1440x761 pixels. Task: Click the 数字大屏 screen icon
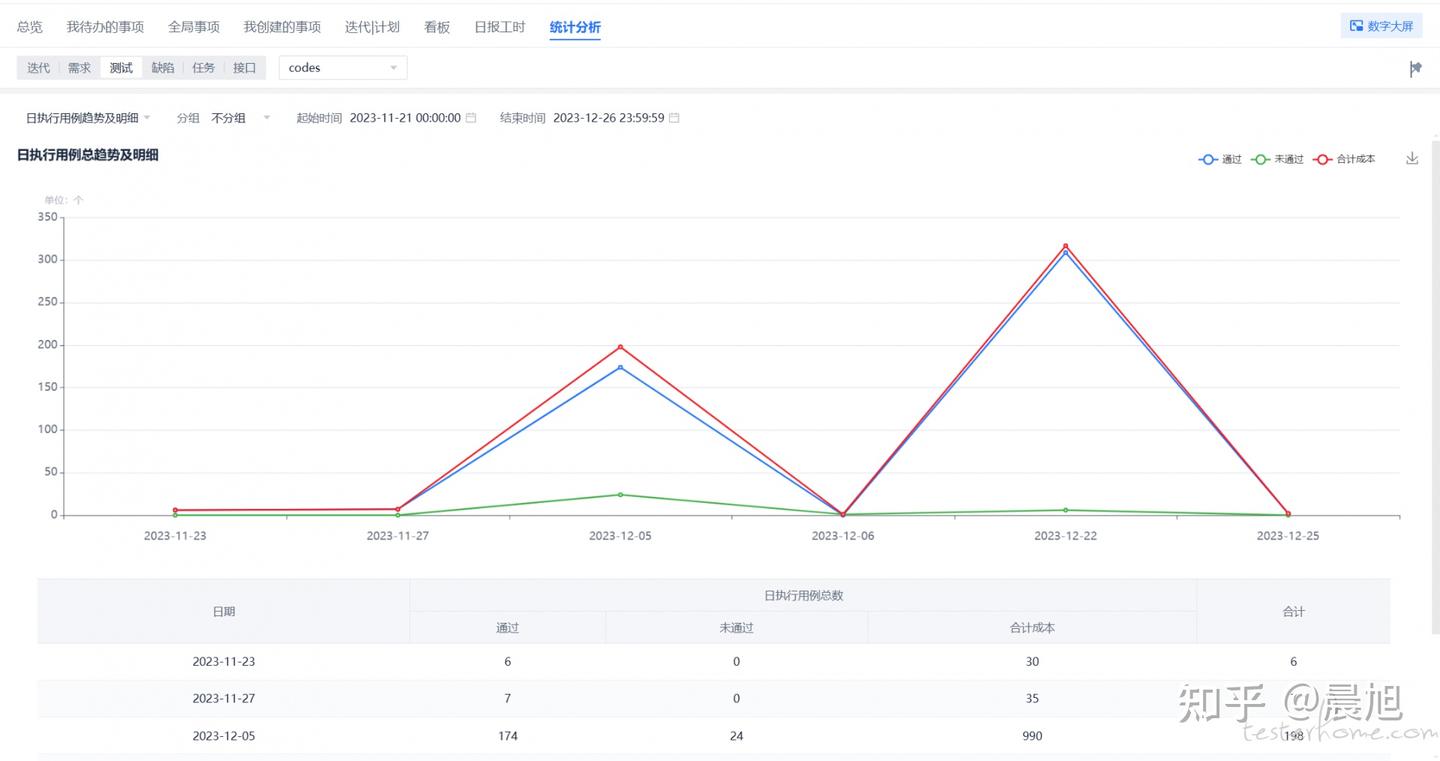point(1356,26)
